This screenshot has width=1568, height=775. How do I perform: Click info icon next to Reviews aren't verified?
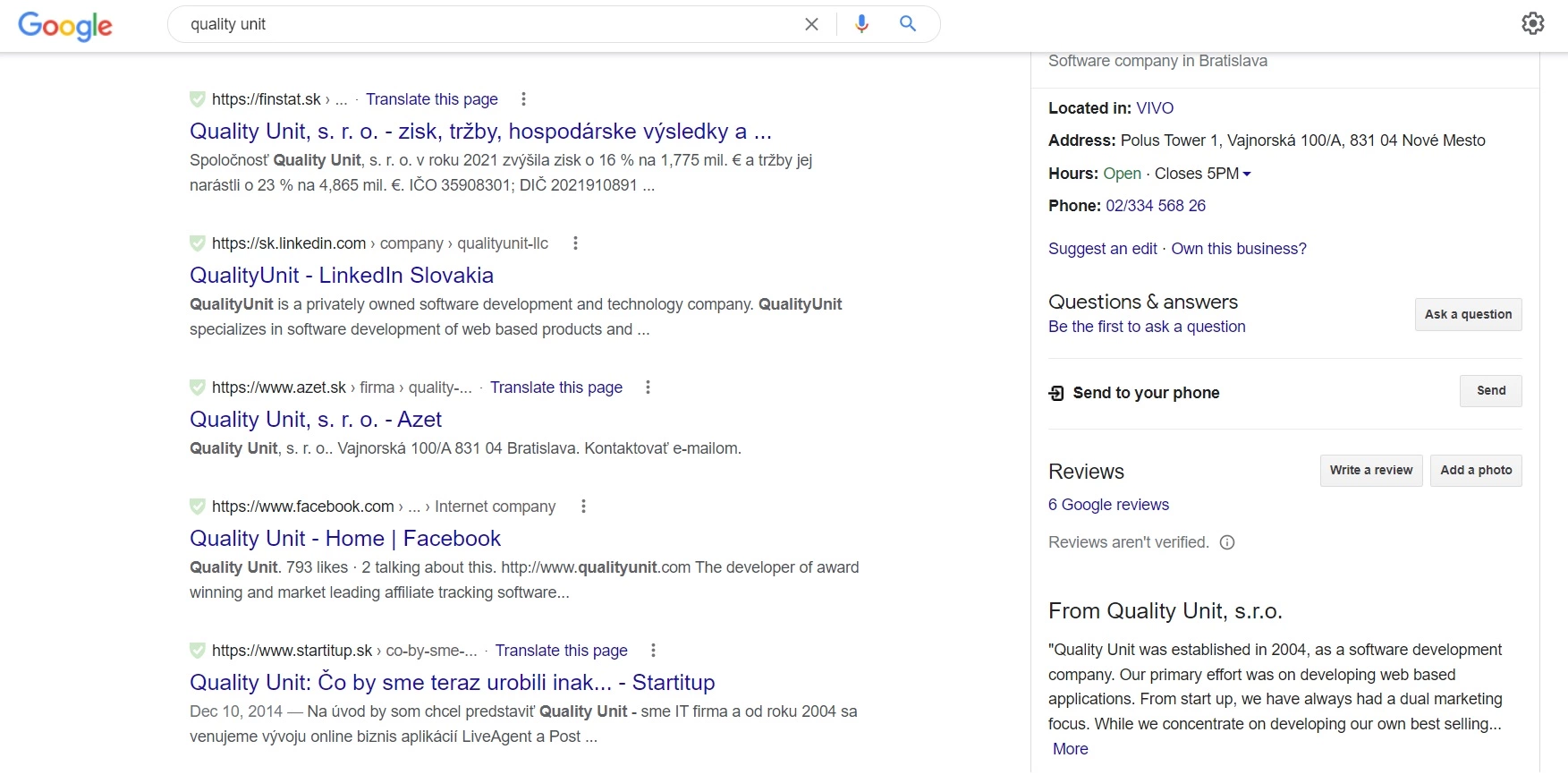(x=1227, y=542)
